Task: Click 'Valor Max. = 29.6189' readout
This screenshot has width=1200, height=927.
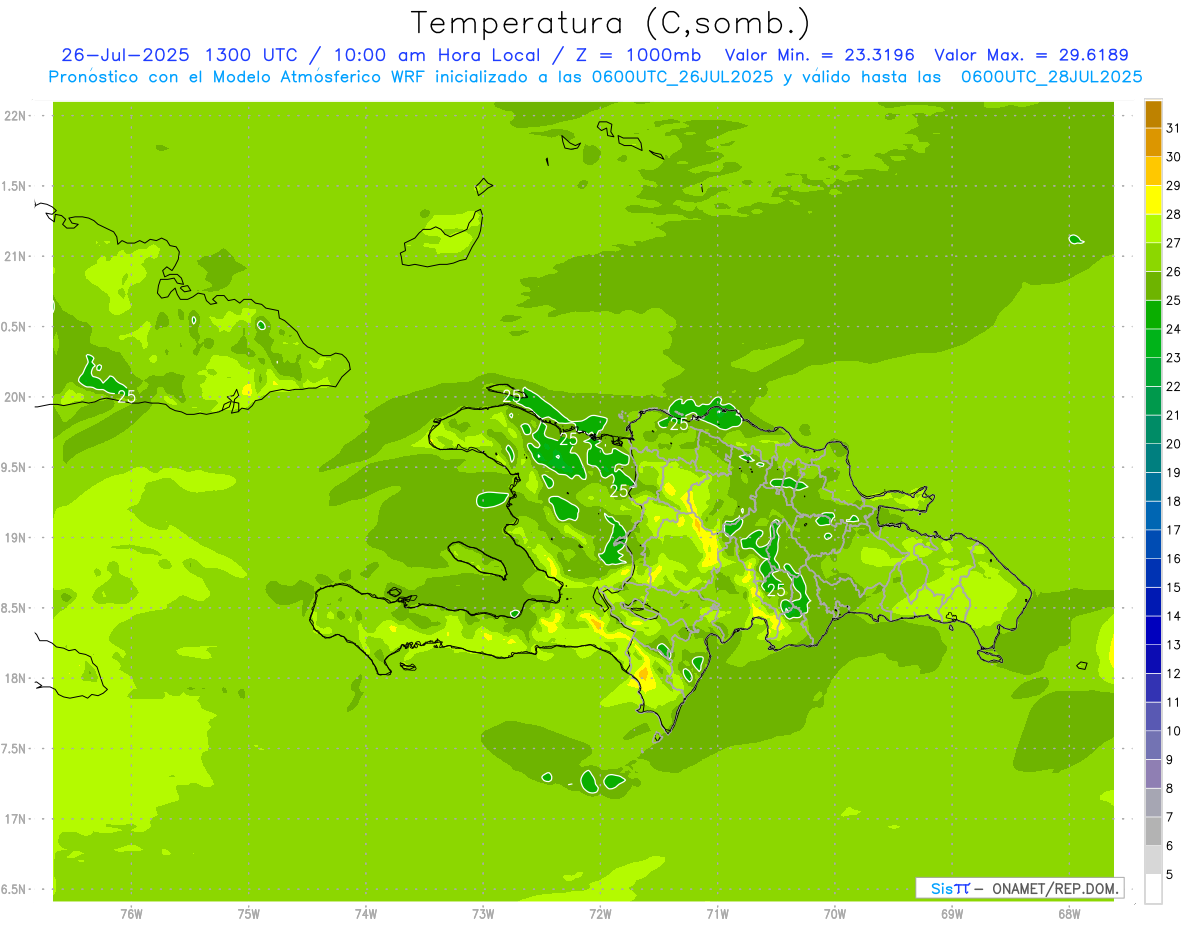Action: click(x=1031, y=55)
